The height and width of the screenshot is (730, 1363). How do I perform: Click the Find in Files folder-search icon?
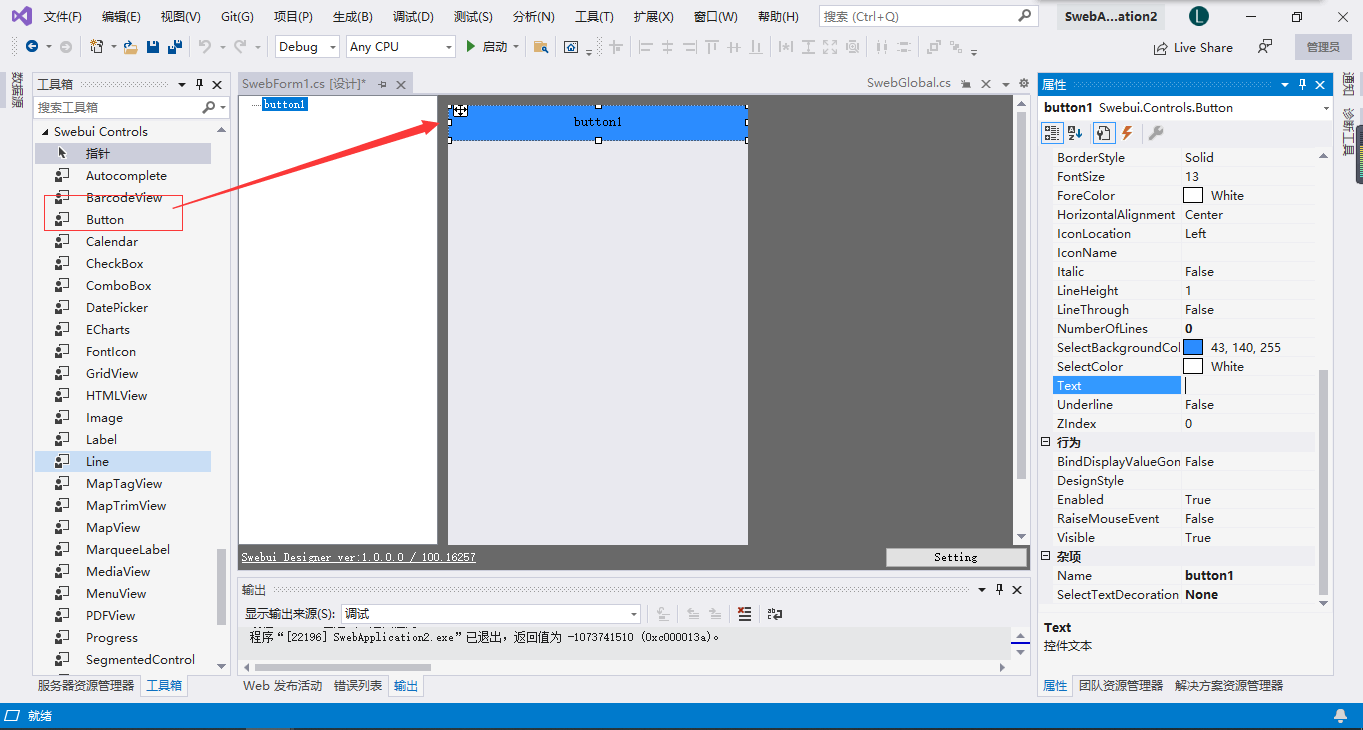point(540,47)
